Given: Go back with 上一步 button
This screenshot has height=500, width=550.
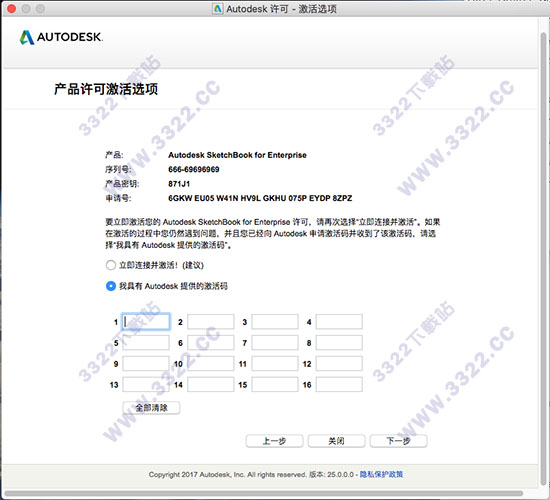Looking at the screenshot, I should pyautogui.click(x=274, y=441).
